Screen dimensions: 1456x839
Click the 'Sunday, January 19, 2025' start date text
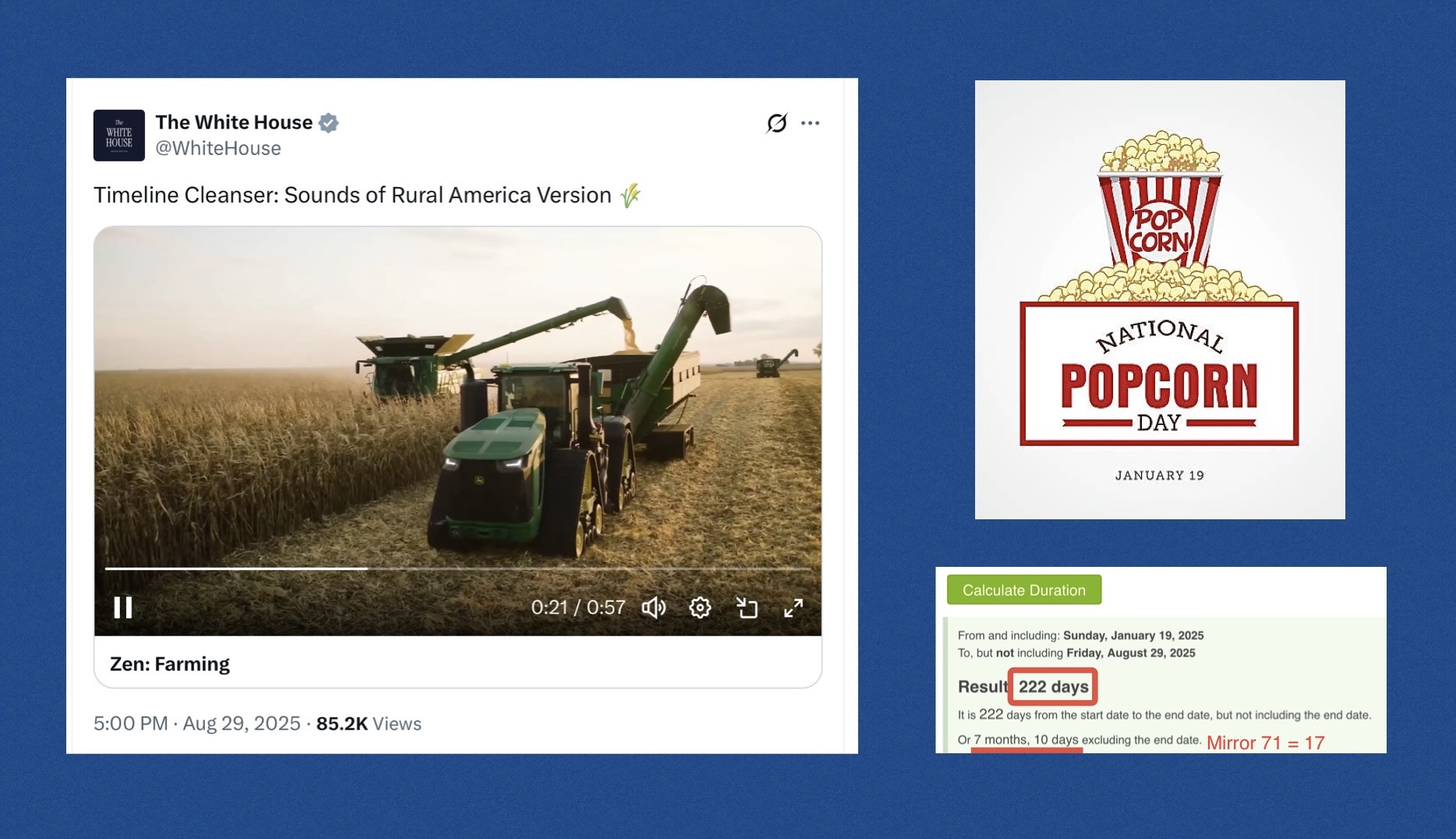pos(1133,635)
